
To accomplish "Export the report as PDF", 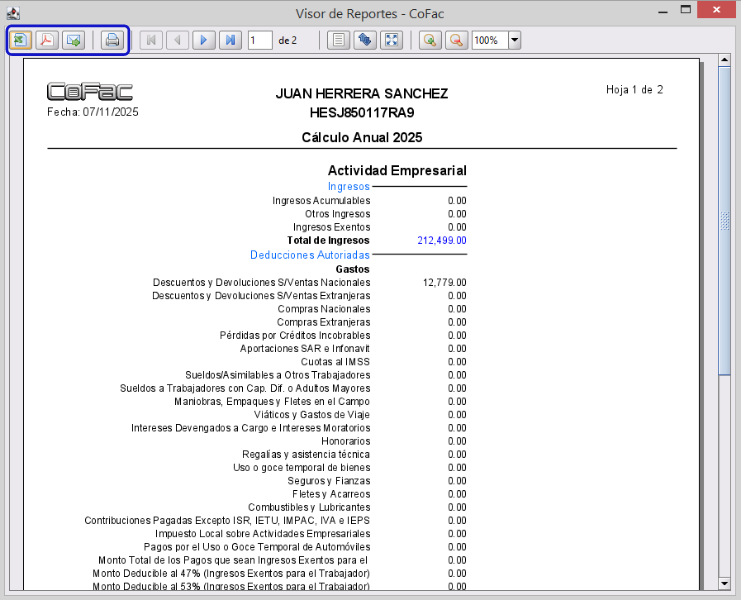I will (x=46, y=40).
